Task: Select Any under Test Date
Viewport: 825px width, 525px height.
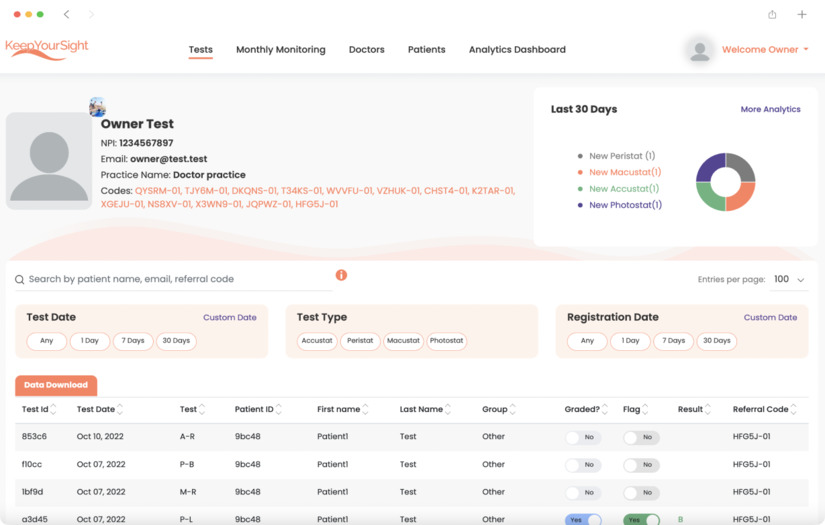Action: click(46, 341)
